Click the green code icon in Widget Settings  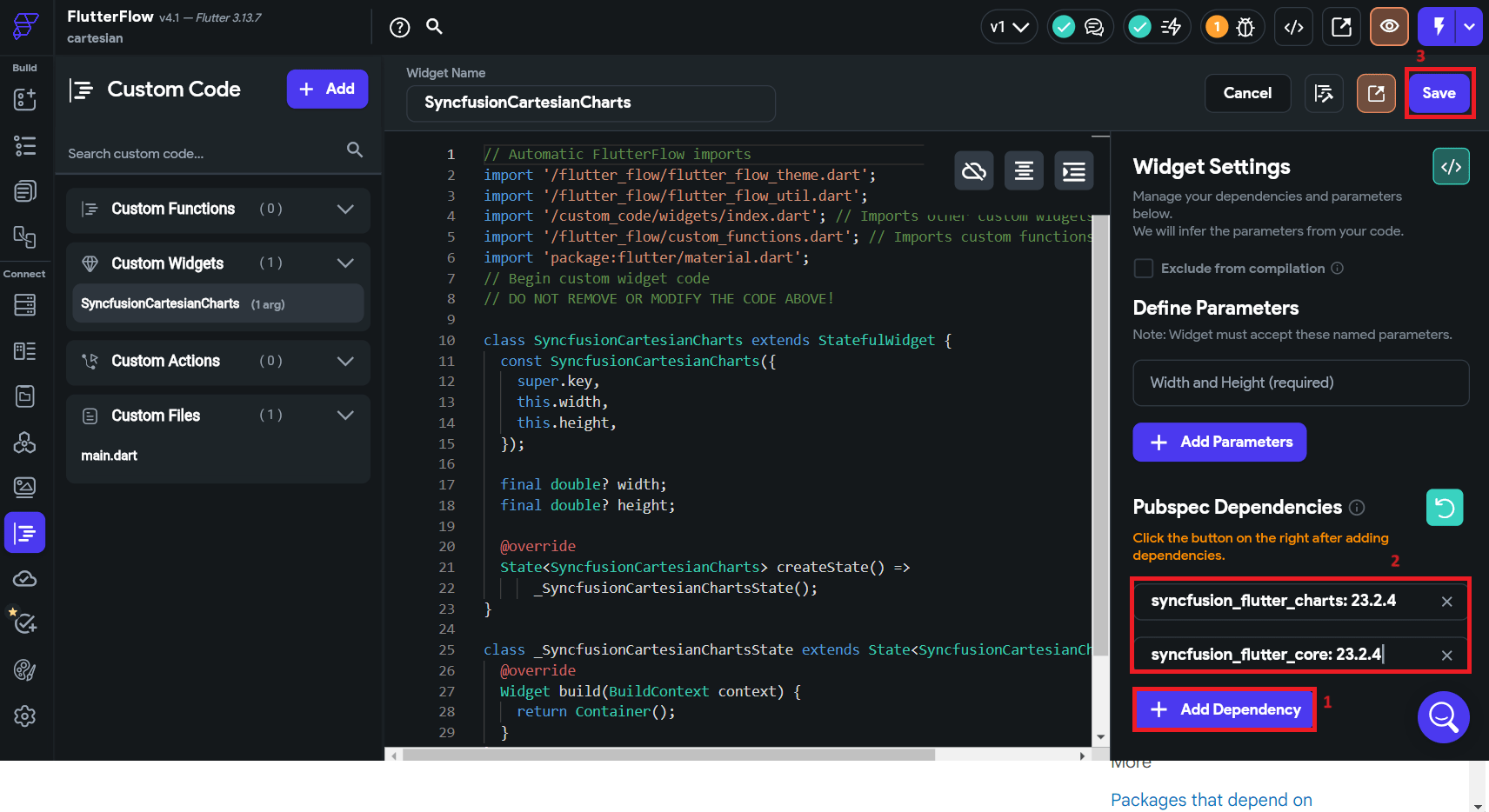click(1452, 166)
